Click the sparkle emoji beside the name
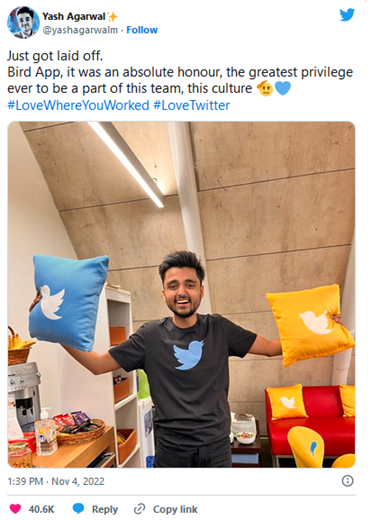This screenshot has height=520, width=372. 113,16
